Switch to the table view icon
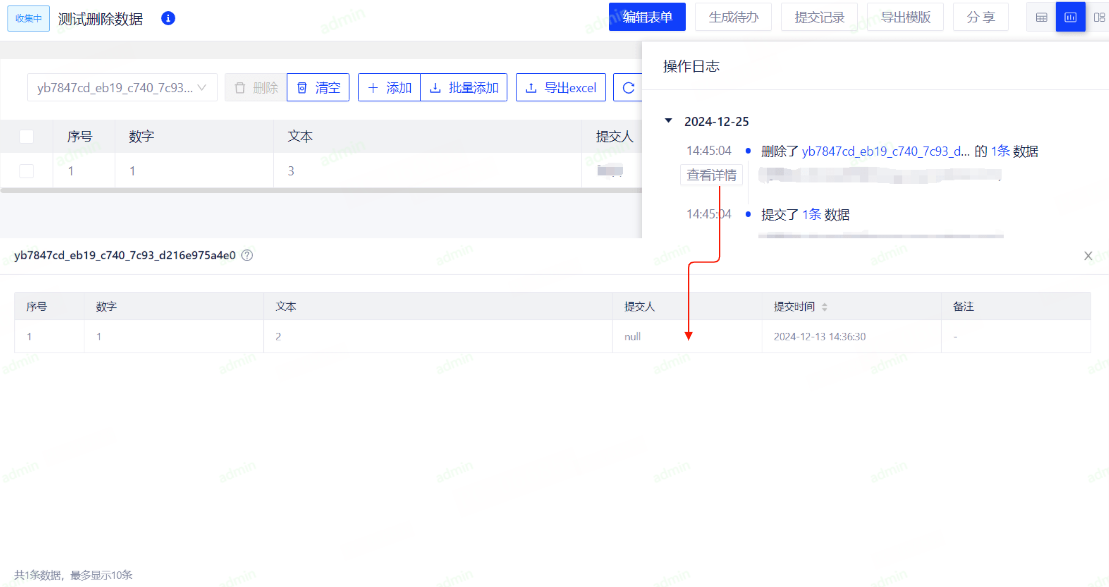The width and height of the screenshot is (1109, 587). [x=1042, y=17]
